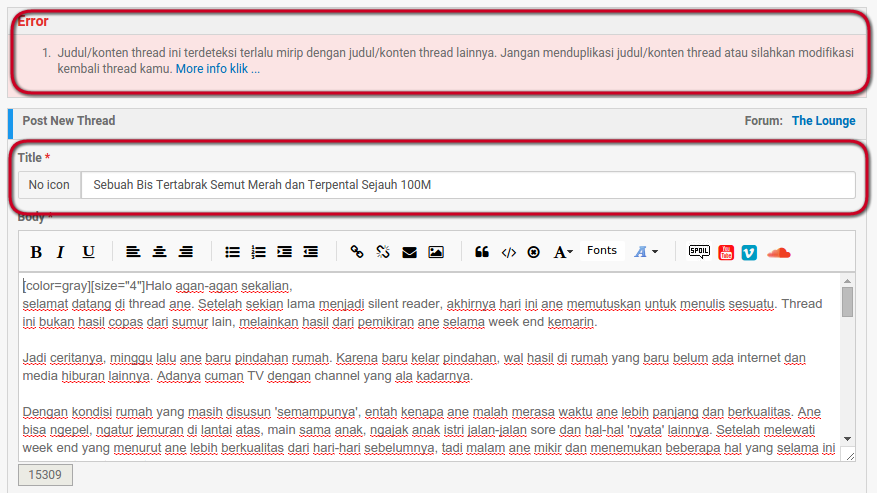Open the blue font color dropdown

[645, 252]
